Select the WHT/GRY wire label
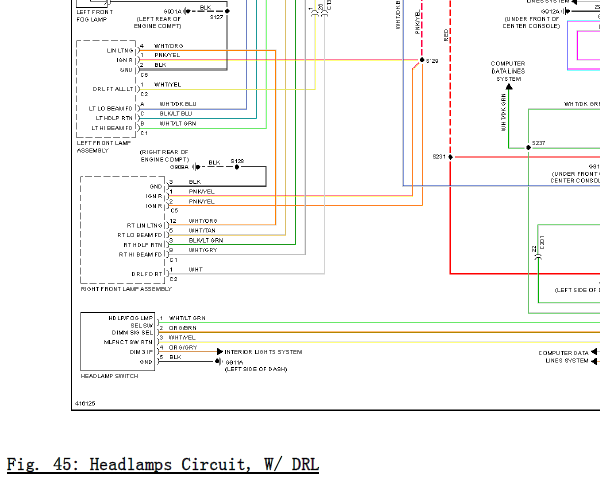Image resolution: width=600 pixels, height=504 pixels. coord(203,250)
